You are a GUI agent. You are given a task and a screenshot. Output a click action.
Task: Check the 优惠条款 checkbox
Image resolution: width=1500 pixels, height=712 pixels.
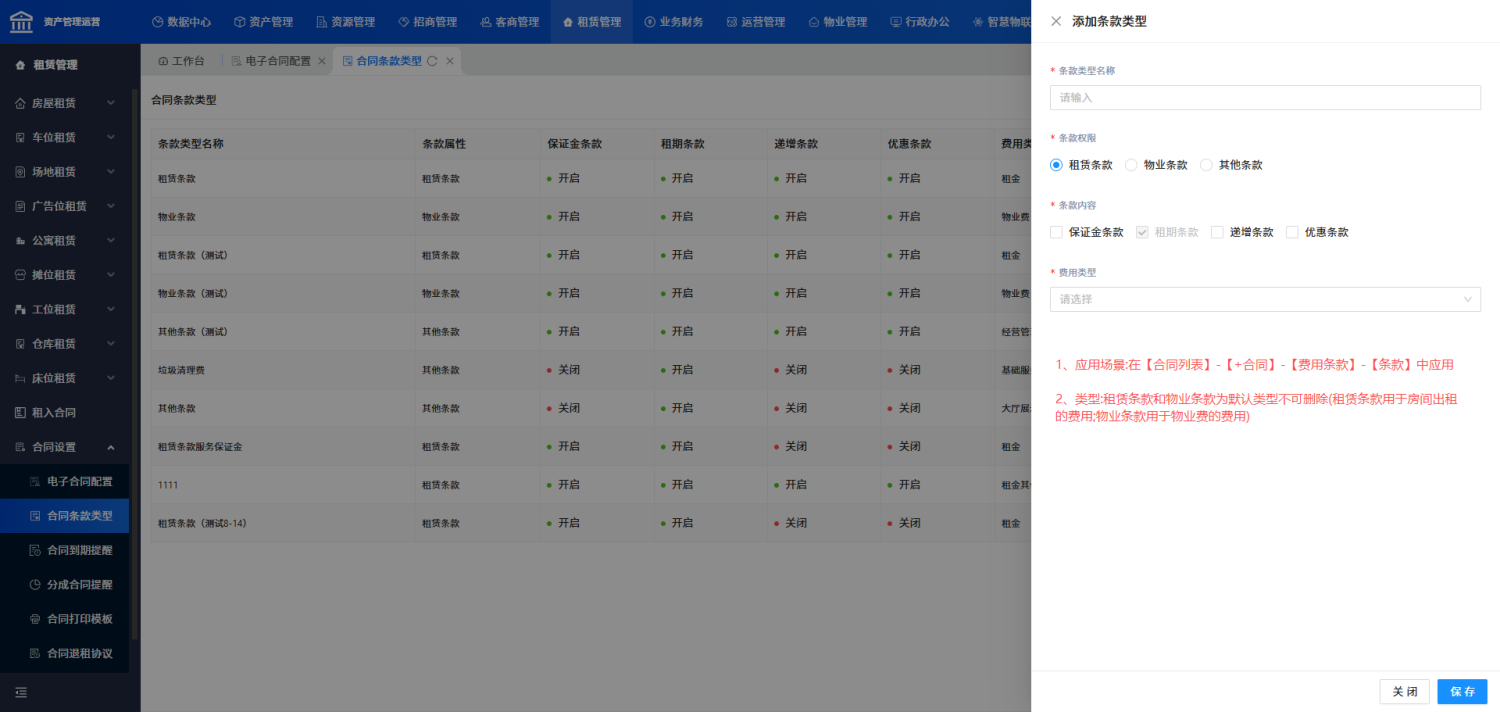[x=1292, y=232]
